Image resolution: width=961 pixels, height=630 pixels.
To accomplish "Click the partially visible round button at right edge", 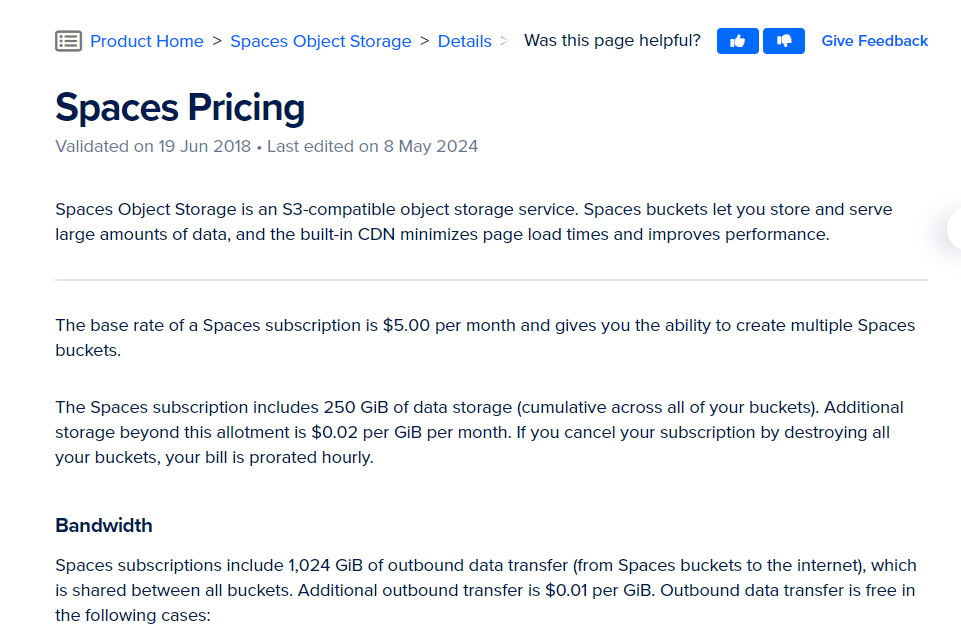I will coord(954,229).
